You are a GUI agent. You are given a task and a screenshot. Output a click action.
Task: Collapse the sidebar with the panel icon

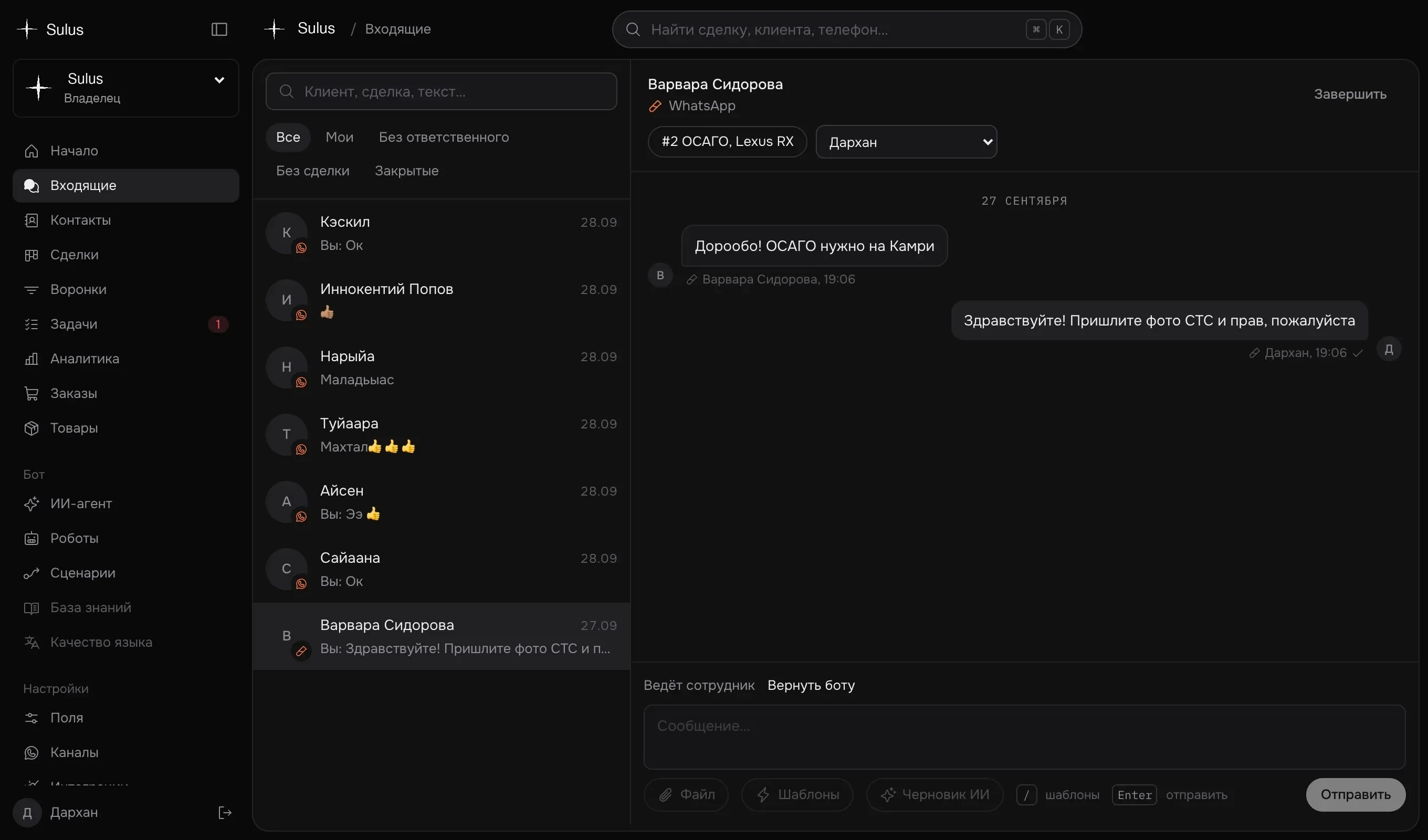coord(219,29)
